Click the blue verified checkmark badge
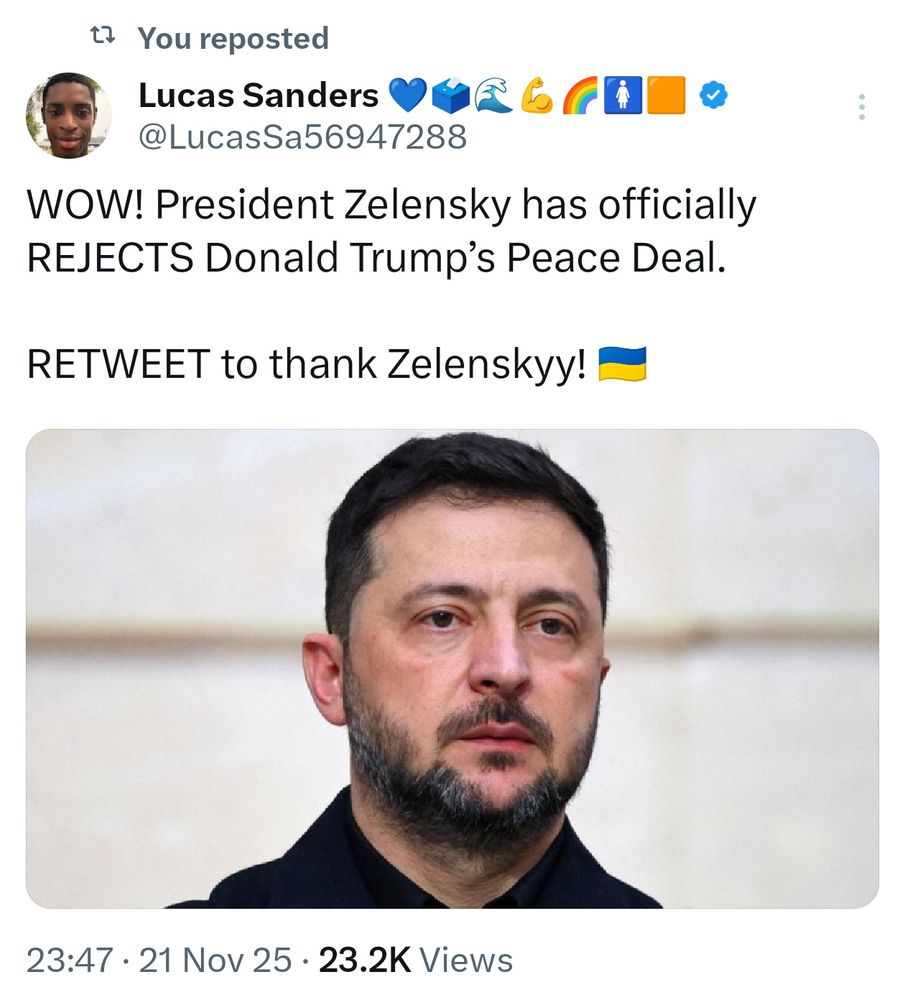 pyautogui.click(x=713, y=96)
